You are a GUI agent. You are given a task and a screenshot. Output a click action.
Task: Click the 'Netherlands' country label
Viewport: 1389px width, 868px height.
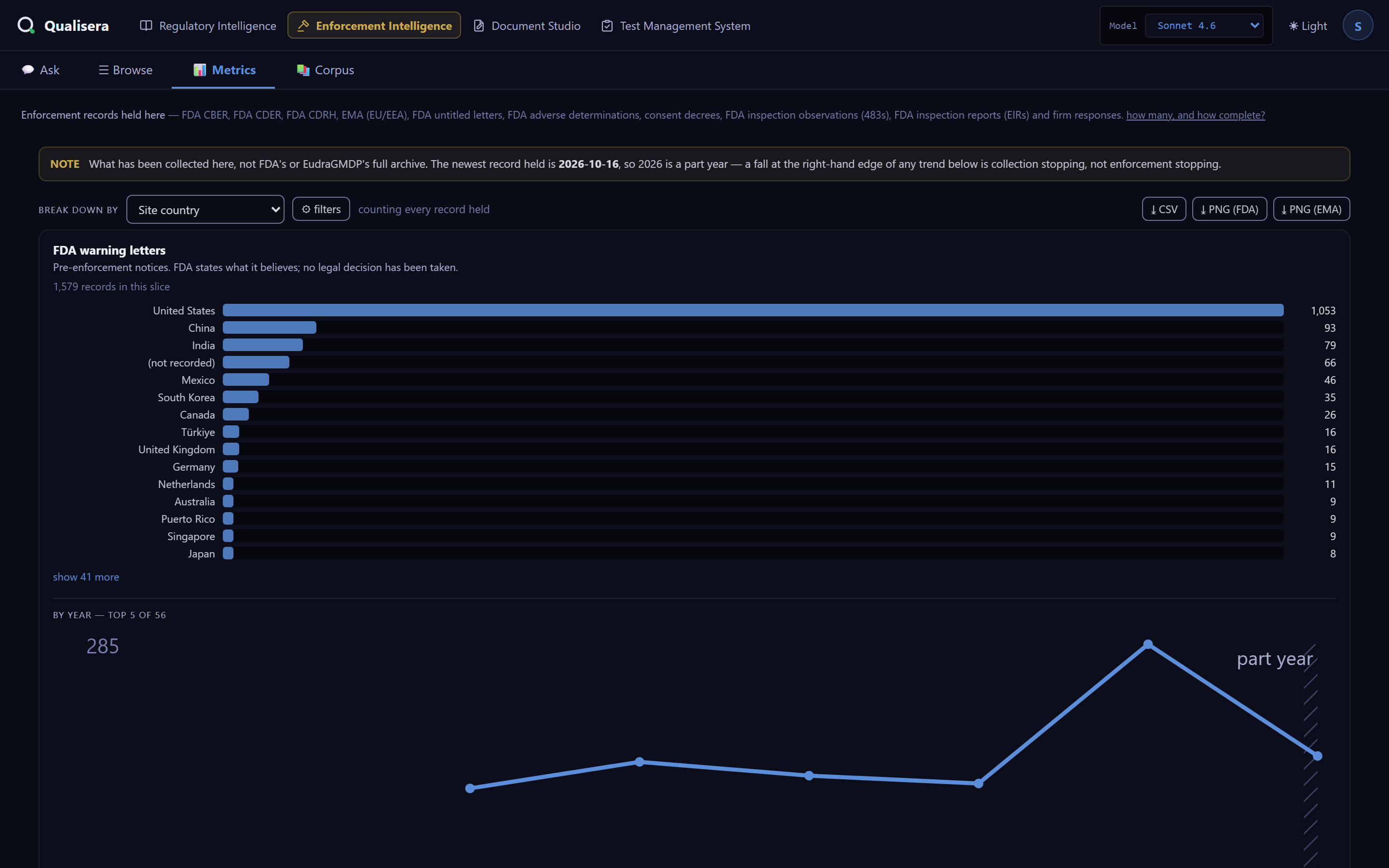[187, 484]
